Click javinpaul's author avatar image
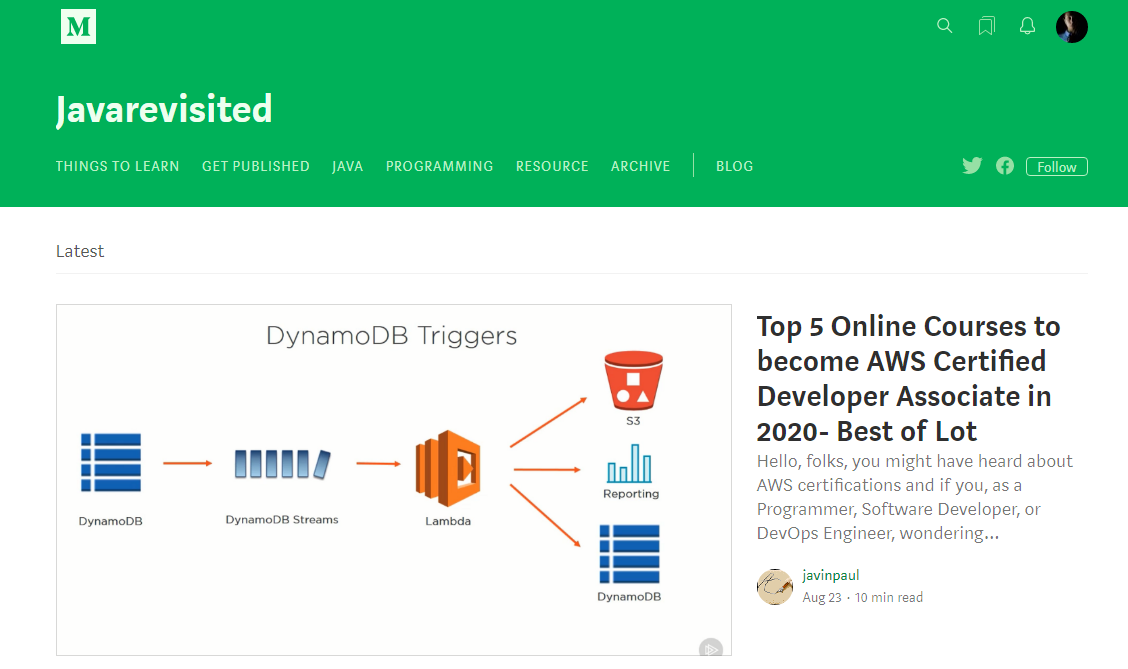Image resolution: width=1128 pixels, height=669 pixels. [x=775, y=587]
